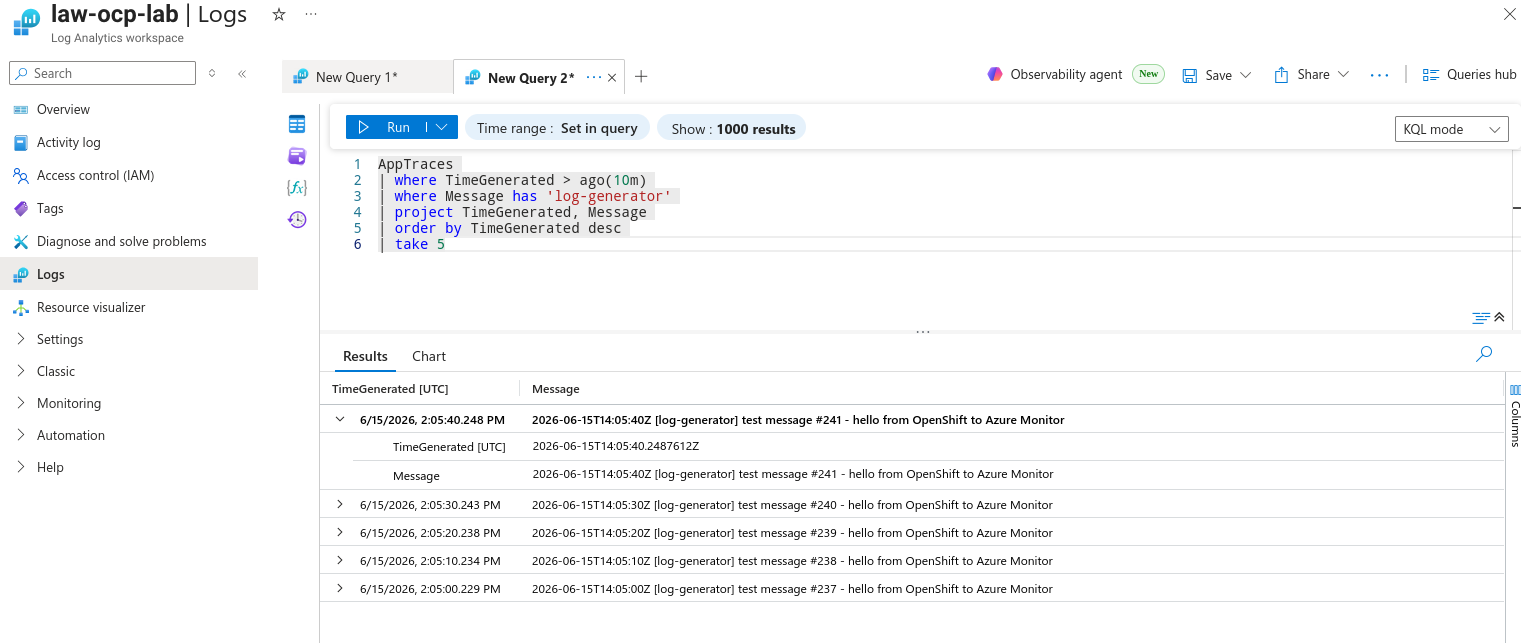Screen dimensions: 1521x643
Task: Run the query
Action: pyautogui.click(x=385, y=127)
